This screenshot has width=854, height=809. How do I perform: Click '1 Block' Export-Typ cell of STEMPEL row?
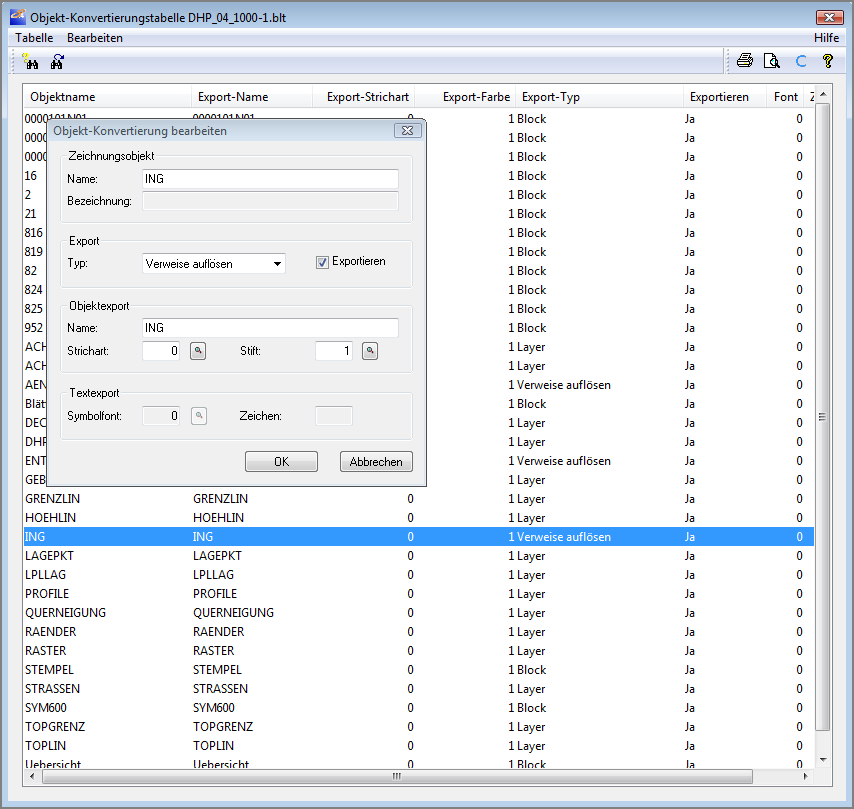(527, 670)
